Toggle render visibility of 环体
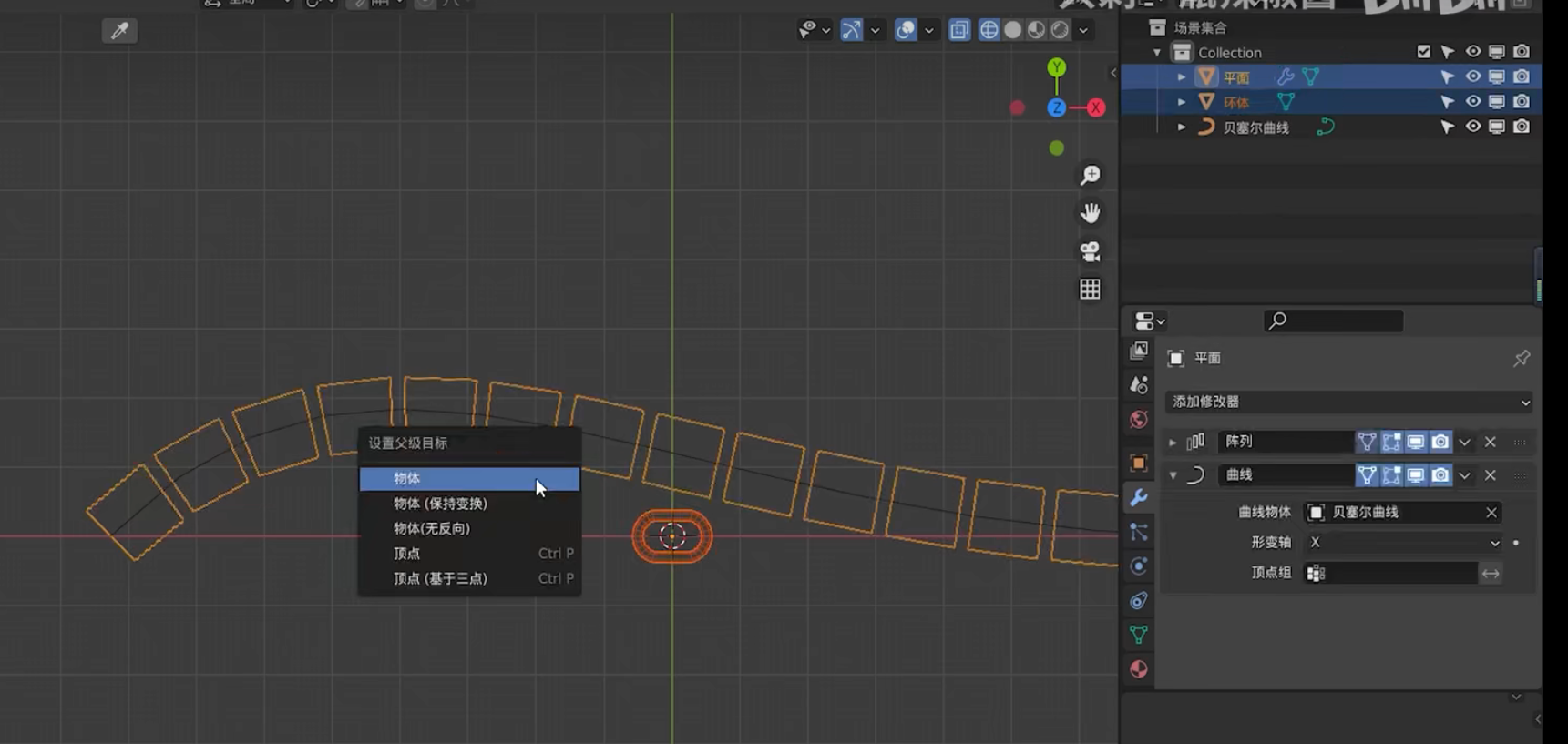This screenshot has height=744, width=1568. [x=1522, y=102]
